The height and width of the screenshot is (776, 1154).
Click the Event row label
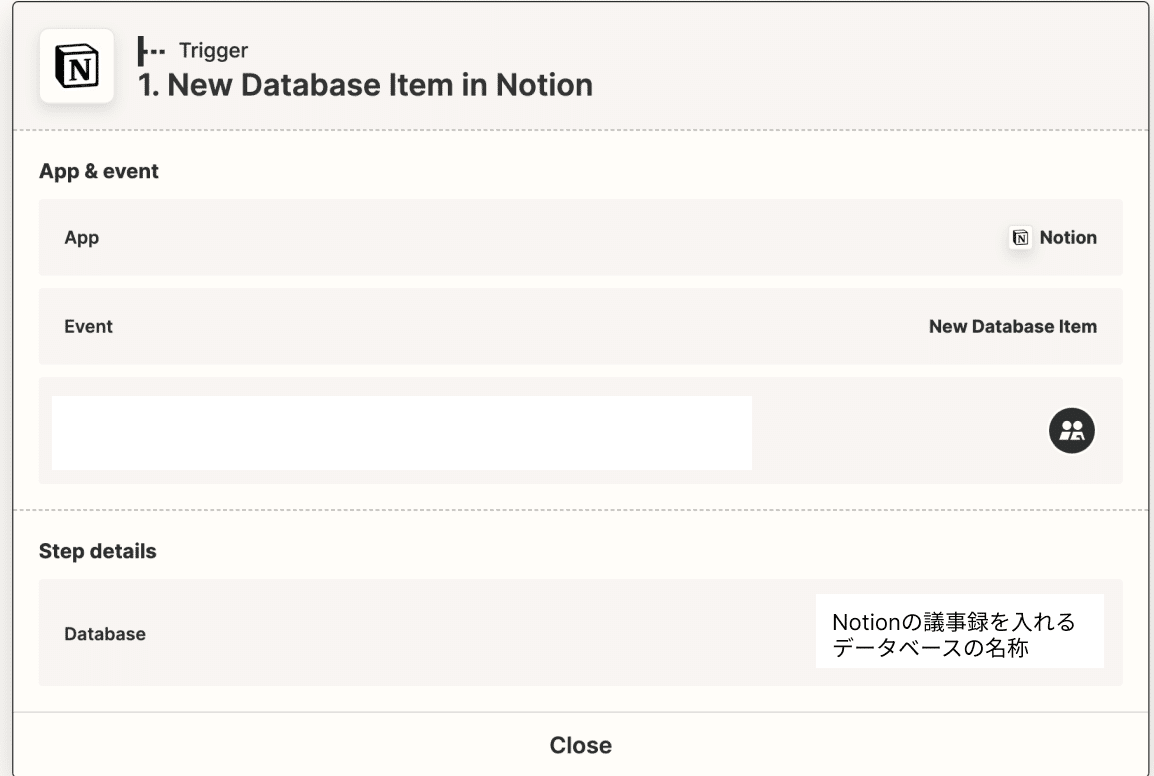(x=88, y=326)
